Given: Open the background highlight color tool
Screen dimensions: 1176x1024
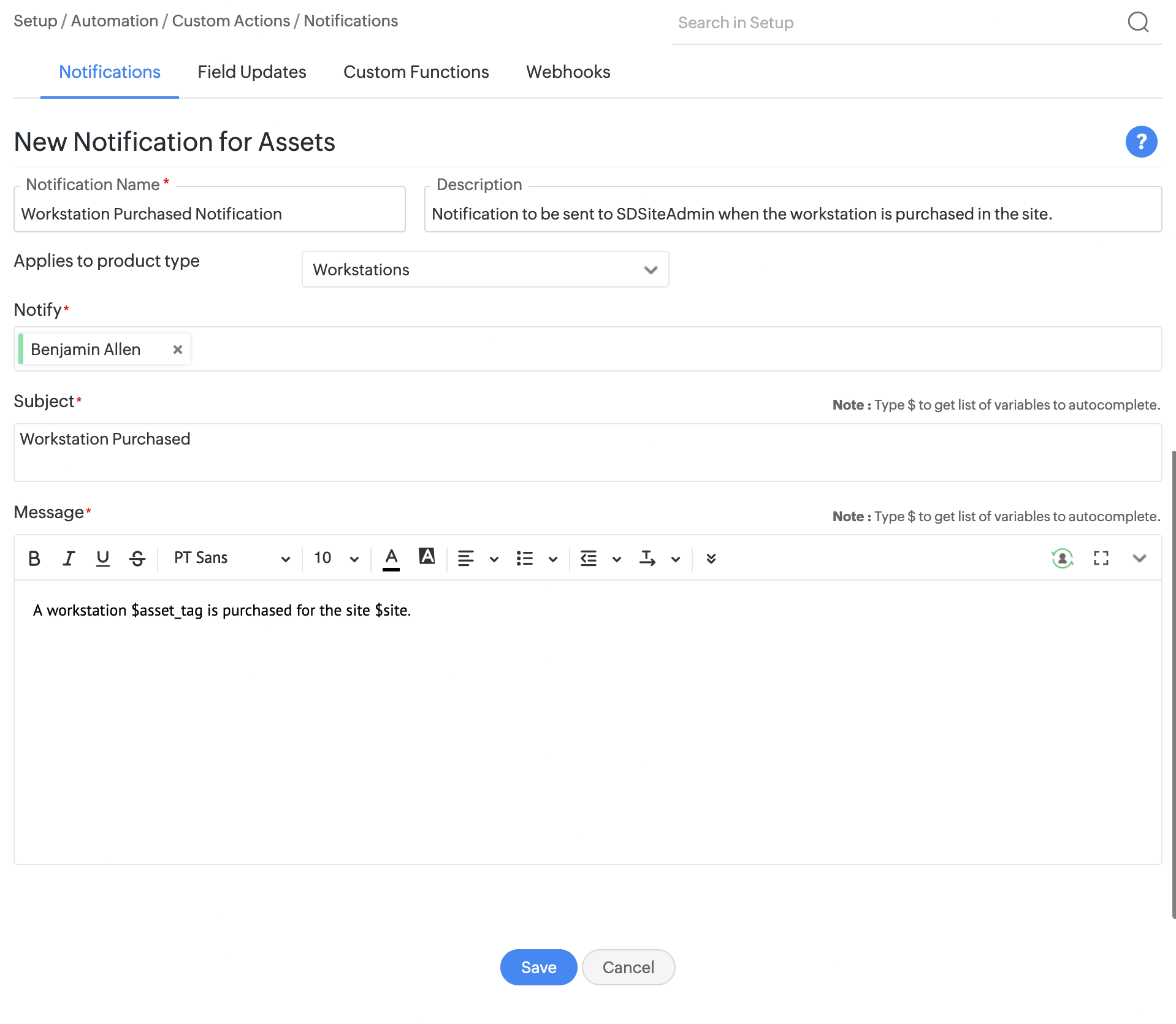Looking at the screenshot, I should click(427, 557).
